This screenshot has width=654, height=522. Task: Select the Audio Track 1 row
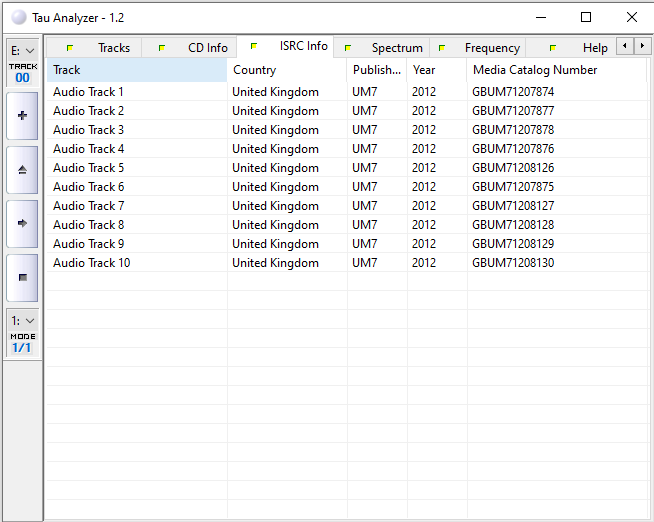tap(347, 92)
